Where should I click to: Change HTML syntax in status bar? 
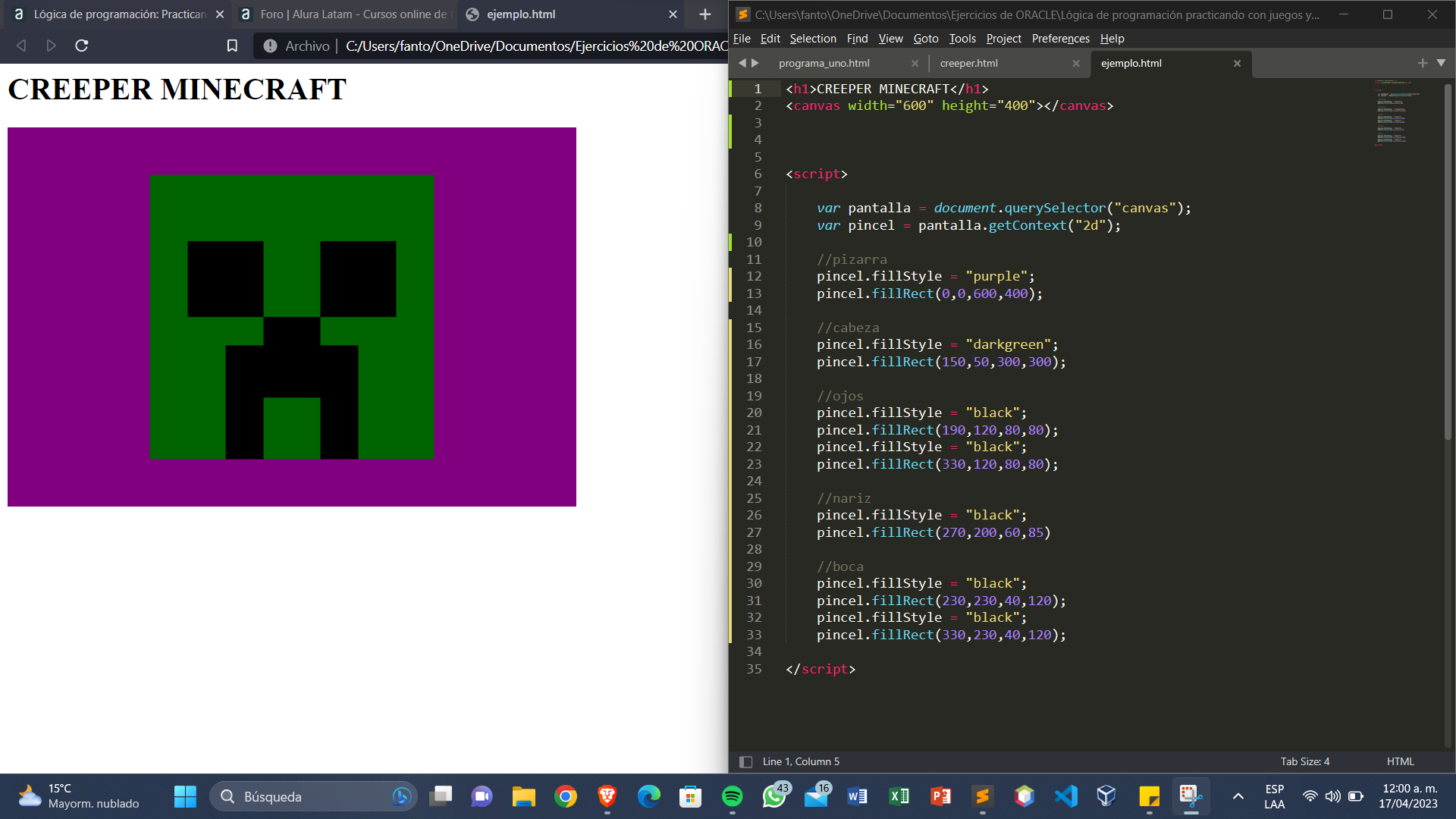[x=1400, y=761]
